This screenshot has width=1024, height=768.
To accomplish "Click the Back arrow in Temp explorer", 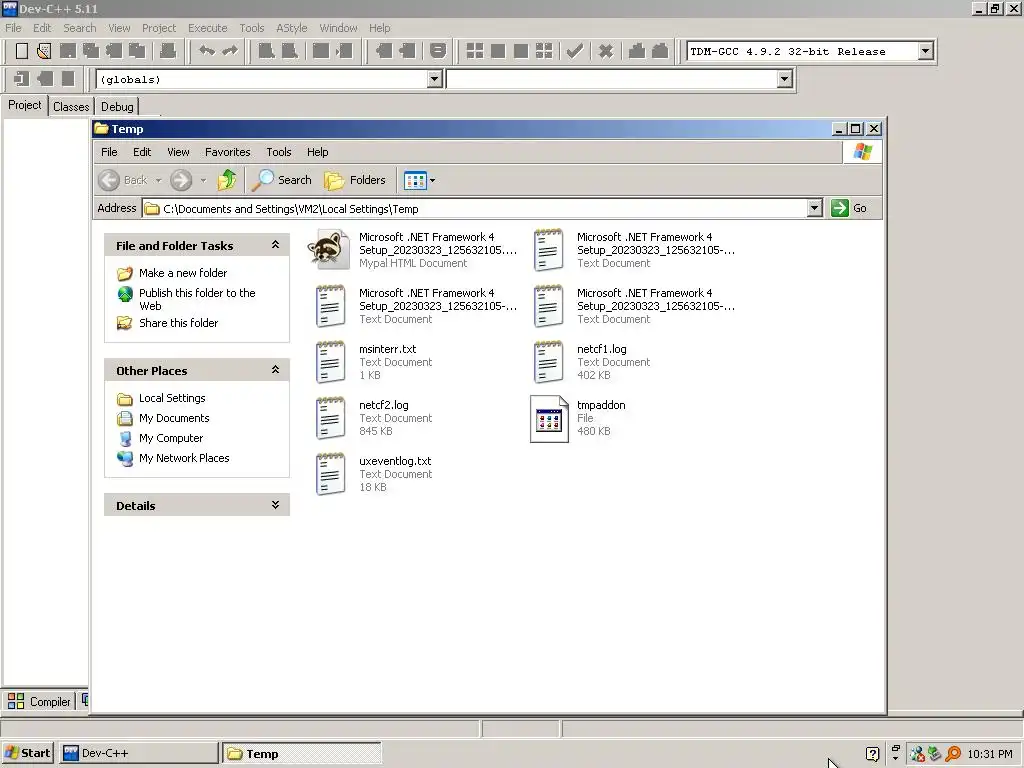I will click(109, 180).
